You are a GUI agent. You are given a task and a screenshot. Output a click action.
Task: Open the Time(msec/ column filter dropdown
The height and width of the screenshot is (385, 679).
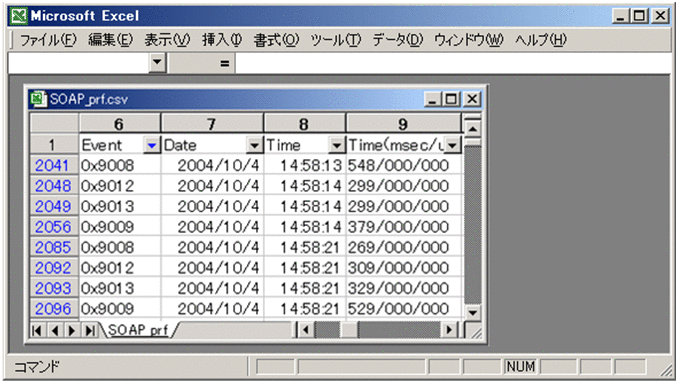pyautogui.click(x=453, y=146)
